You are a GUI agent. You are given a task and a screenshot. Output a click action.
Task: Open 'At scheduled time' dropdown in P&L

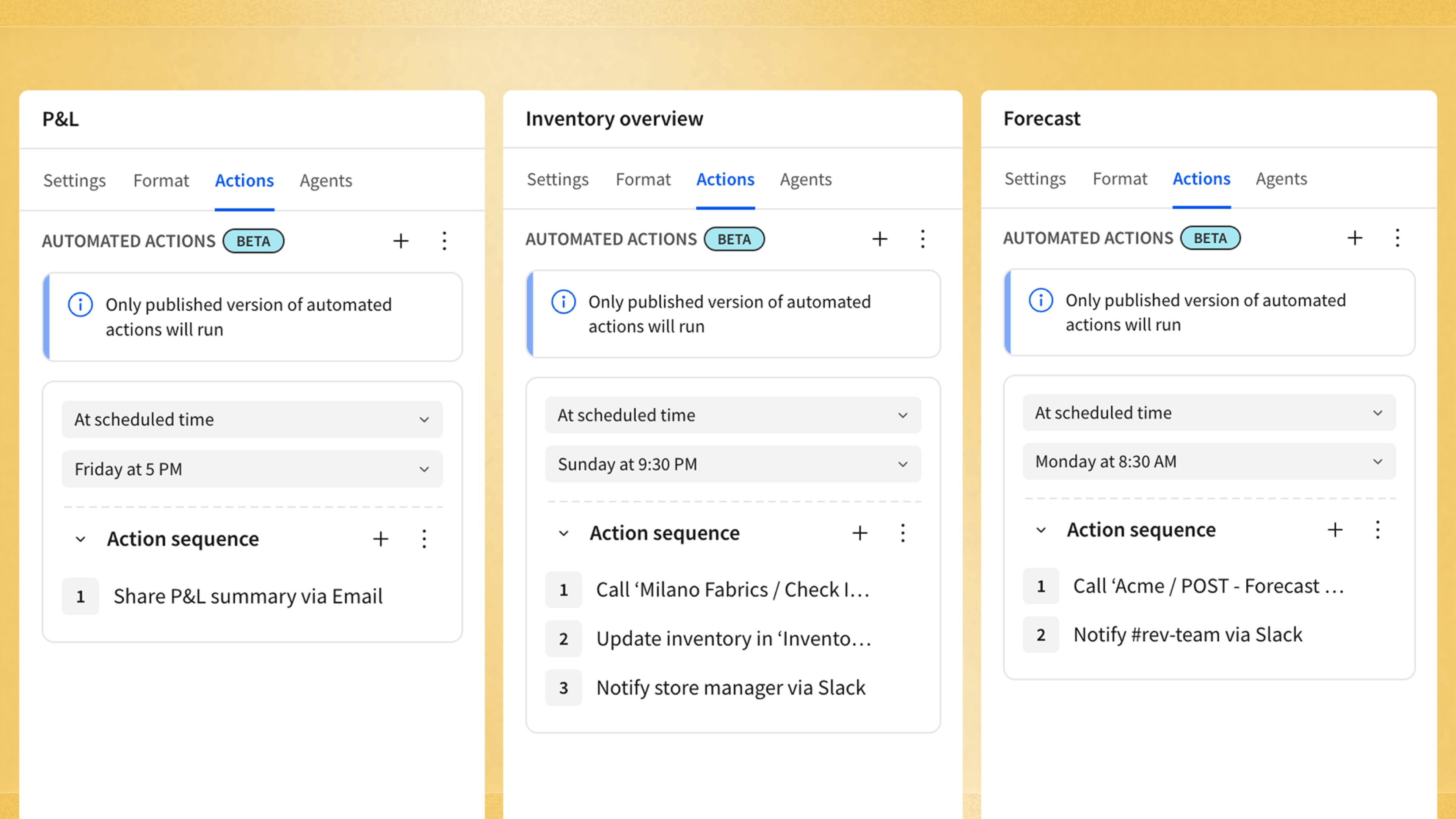tap(252, 419)
